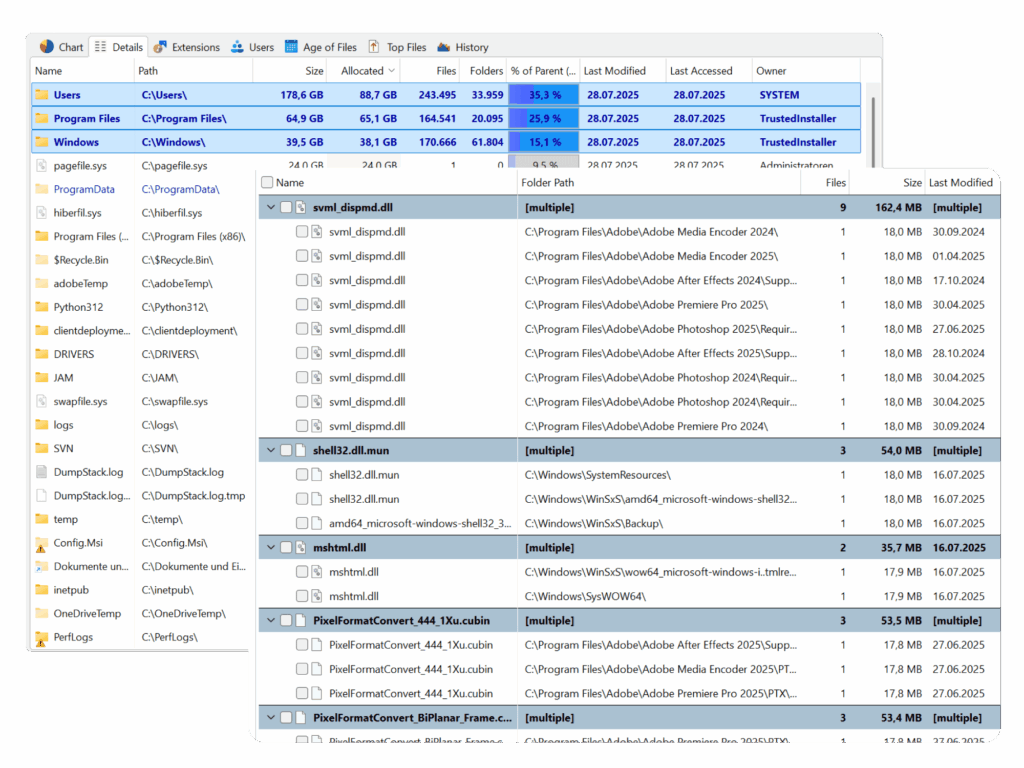Click the PerfLogs warning folder icon

point(42,637)
